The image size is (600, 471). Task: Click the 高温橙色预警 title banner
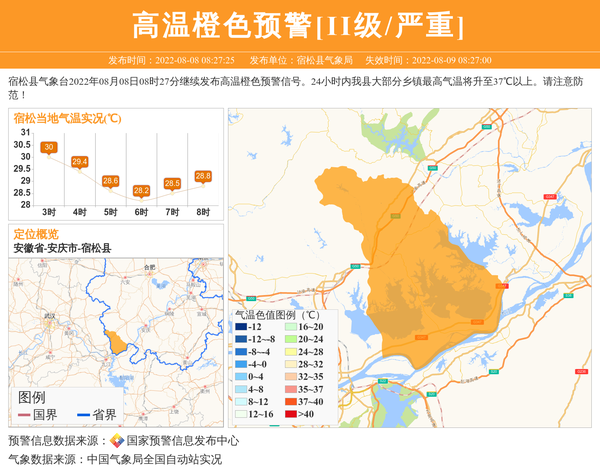pyautogui.click(x=299, y=24)
